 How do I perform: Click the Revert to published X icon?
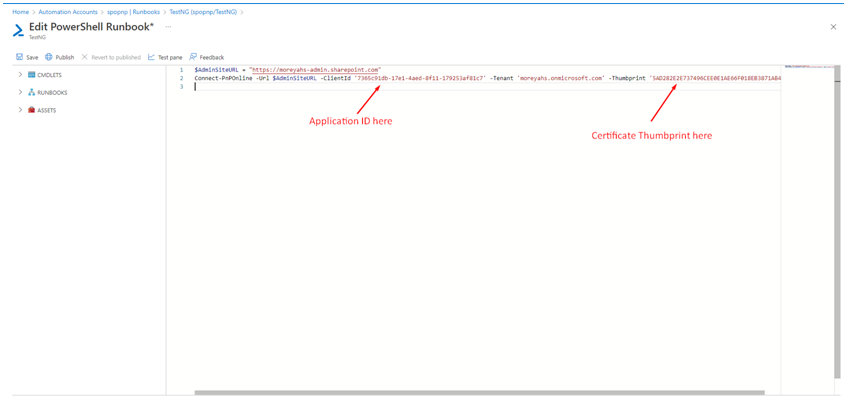click(x=84, y=57)
